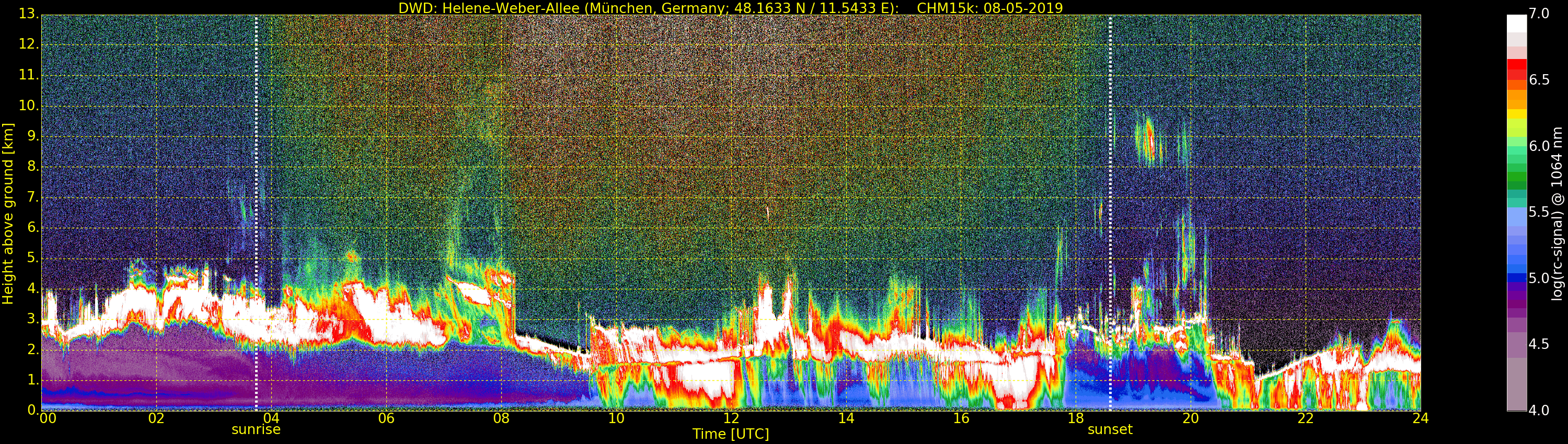Image resolution: width=1568 pixels, height=444 pixels.
Task: Click the y-axis tick label '11.'
Action: 29,75
